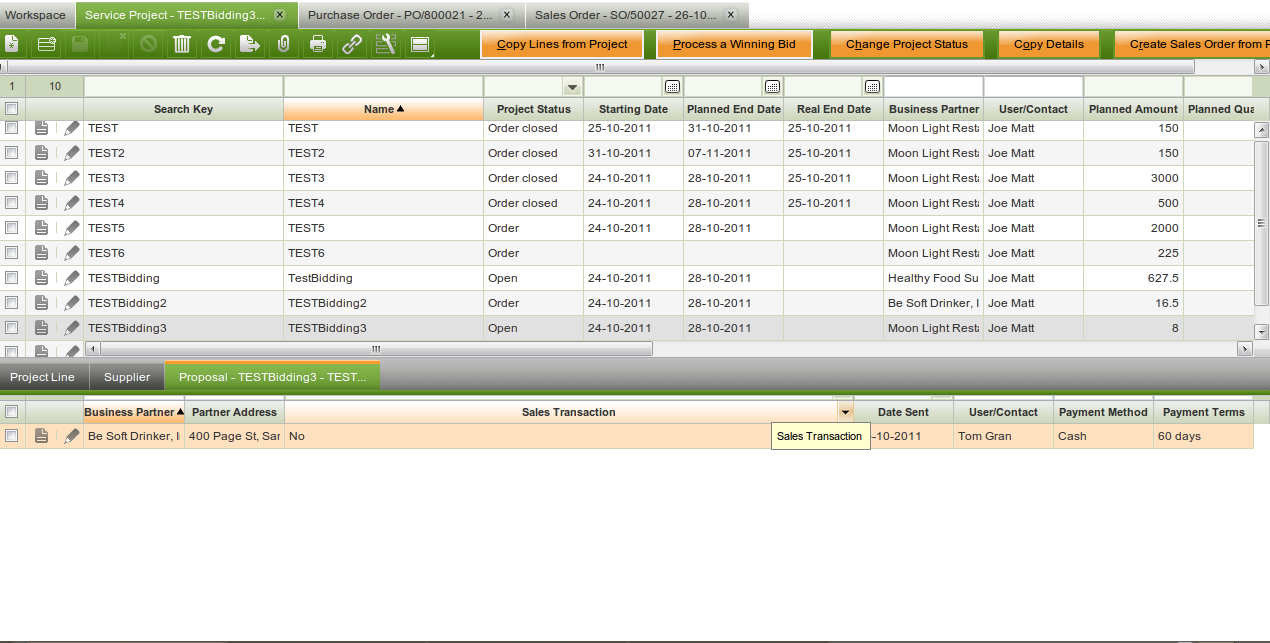Click Process a Winning Bid button

click(735, 44)
